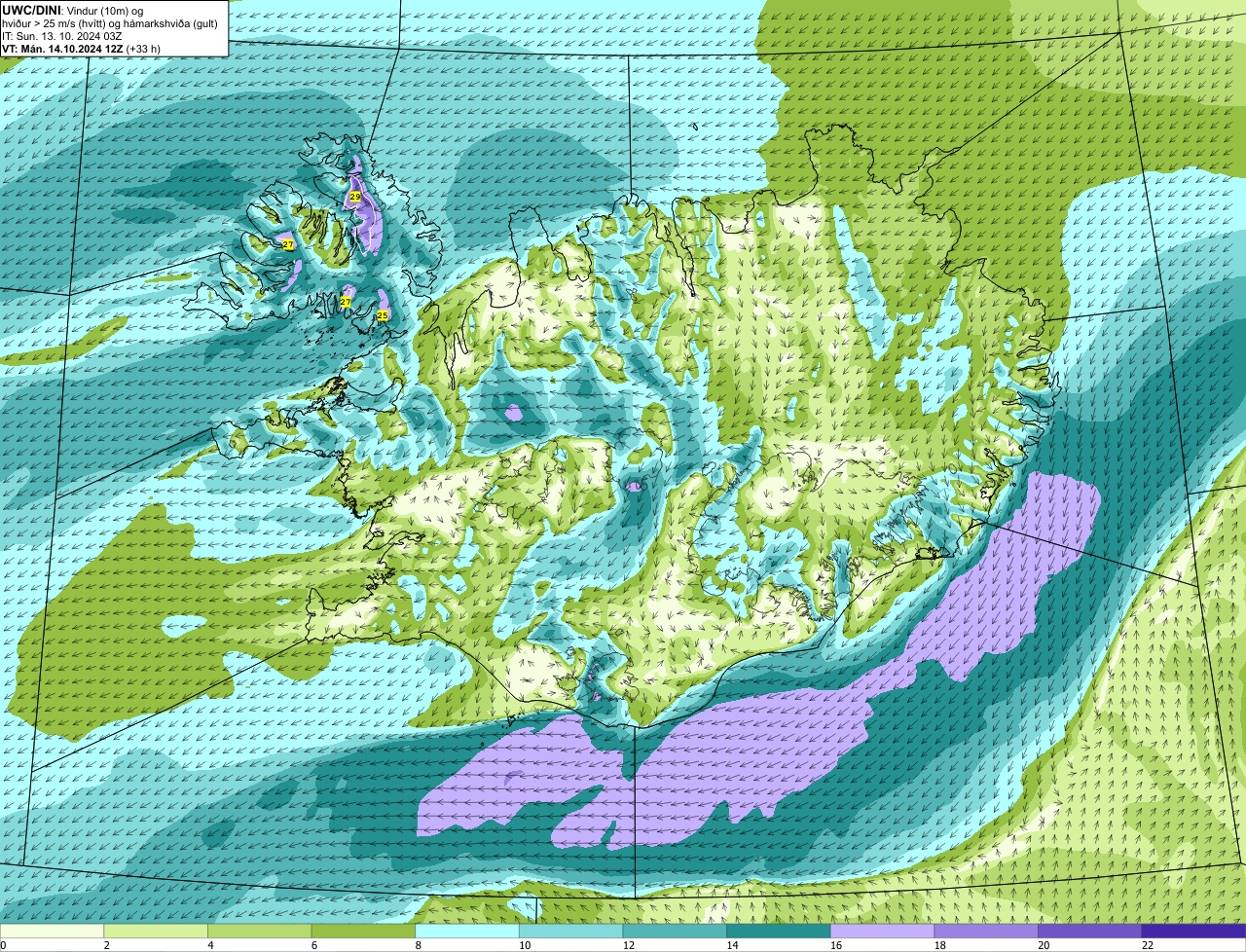Select the 18–20 m/s medium purple legend swatch
Viewport: 1246px width, 952px height.
(x=986, y=931)
